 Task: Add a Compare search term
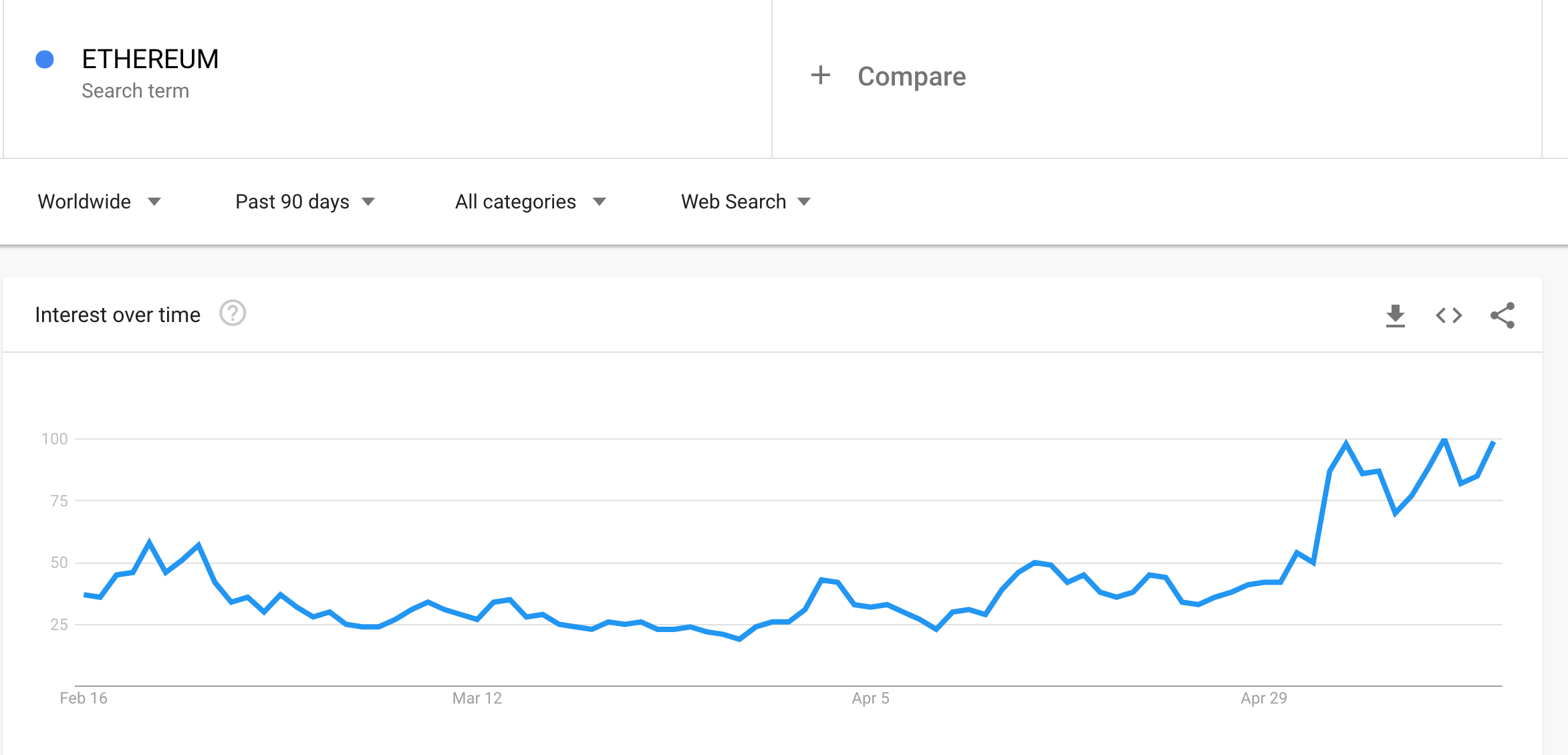(911, 76)
